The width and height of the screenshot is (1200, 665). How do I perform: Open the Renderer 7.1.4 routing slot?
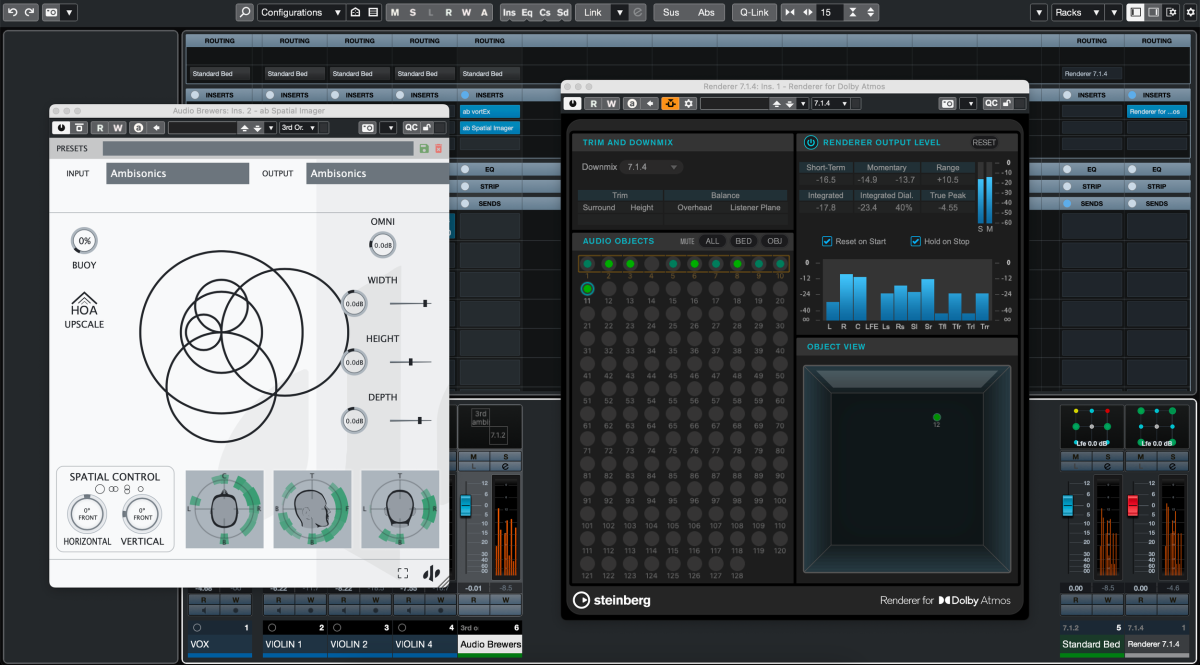click(x=1092, y=74)
